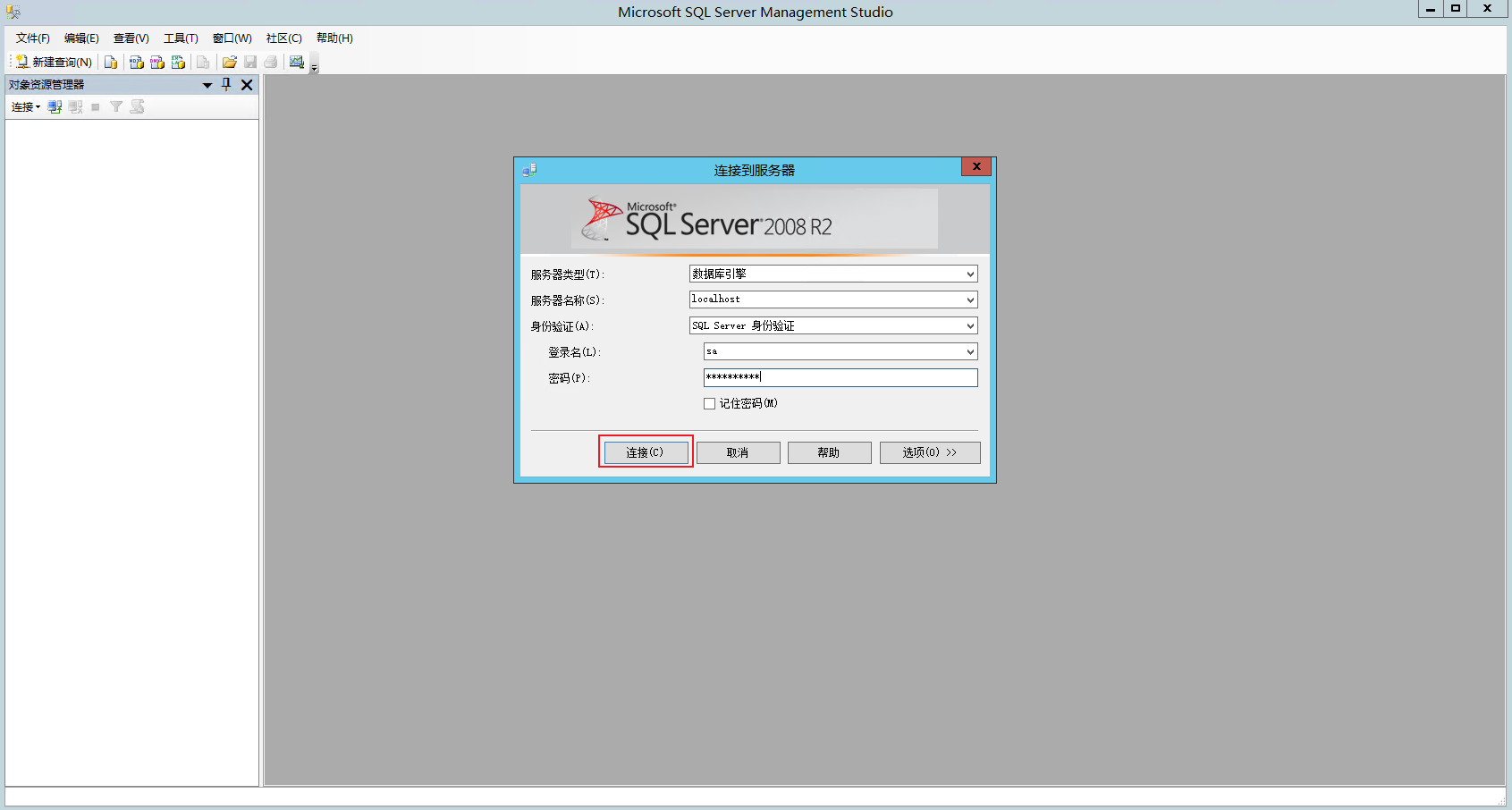Open the 服务器名称 server name dropdown
Viewport: 1512px width, 810px height.
click(970, 300)
